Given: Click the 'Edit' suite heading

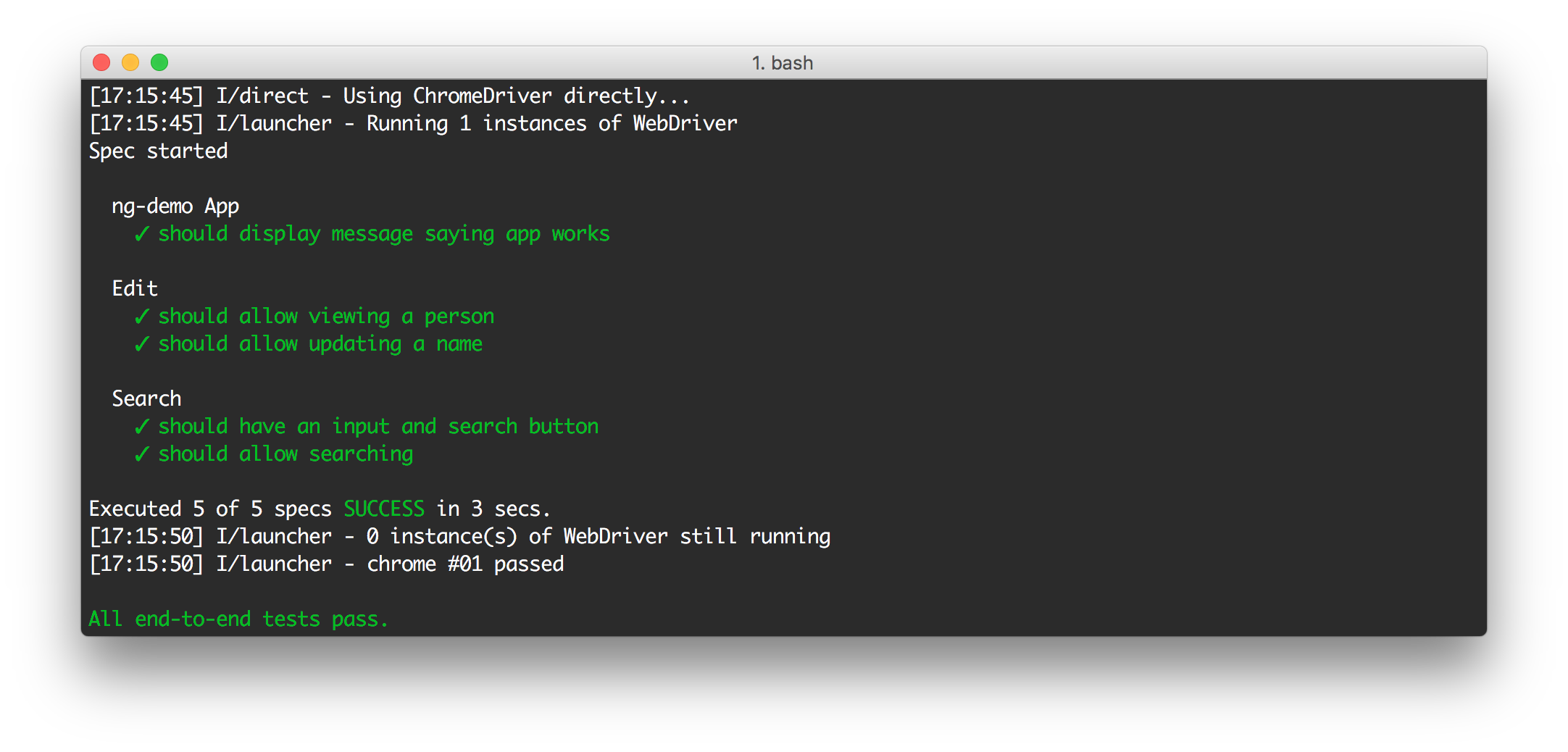Looking at the screenshot, I should point(135,288).
